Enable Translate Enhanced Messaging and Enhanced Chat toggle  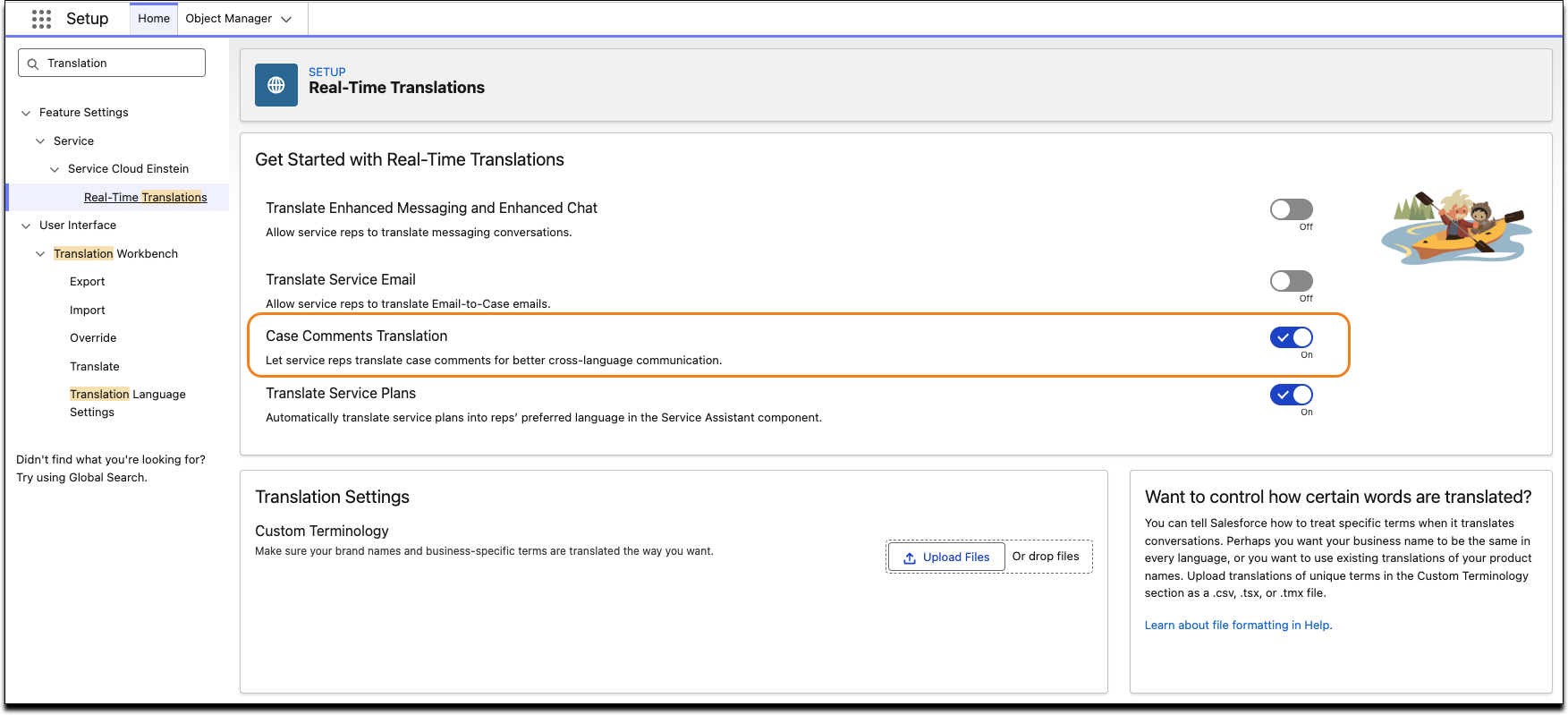click(x=1292, y=209)
